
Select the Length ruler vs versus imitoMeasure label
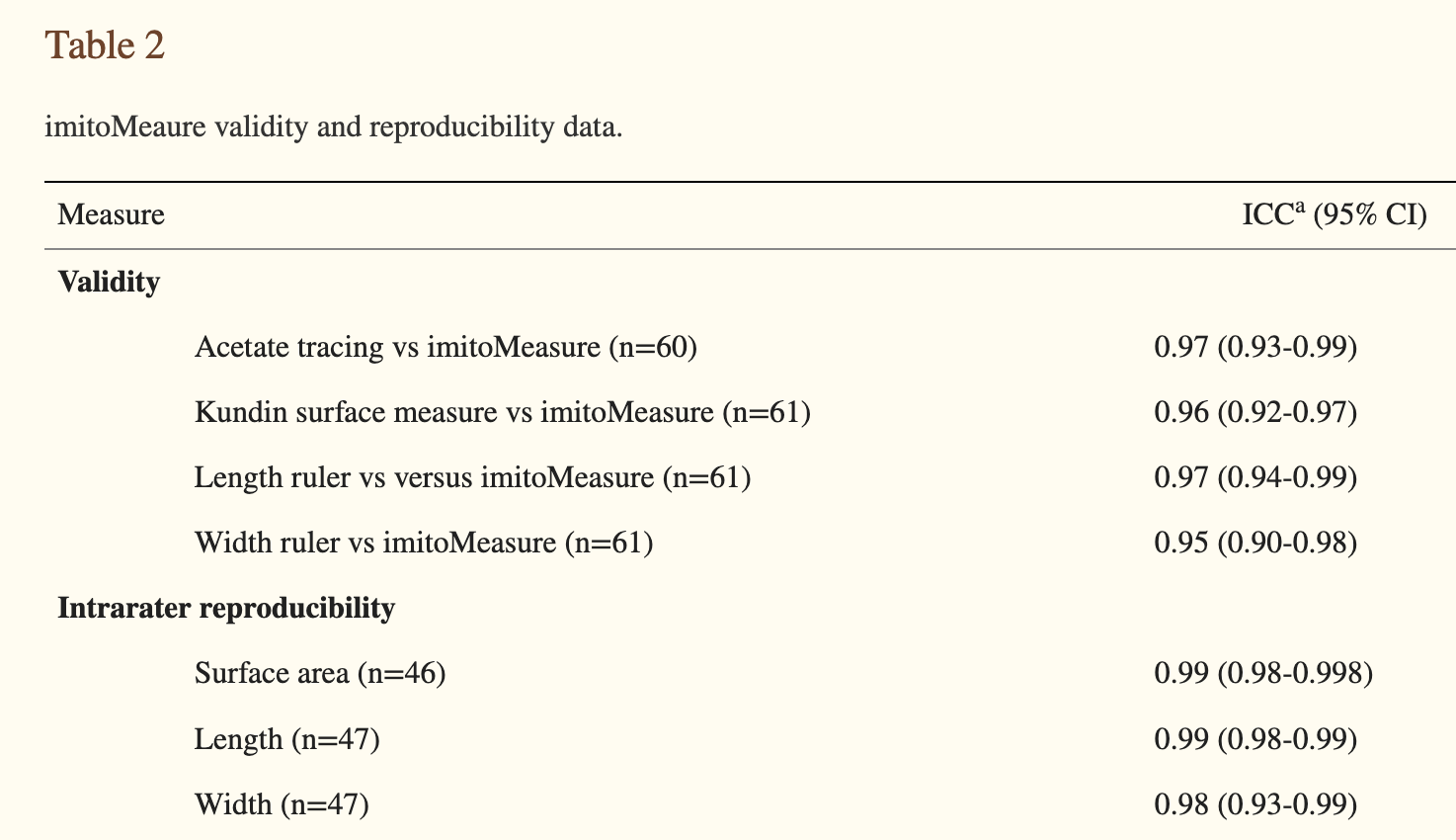[472, 477]
